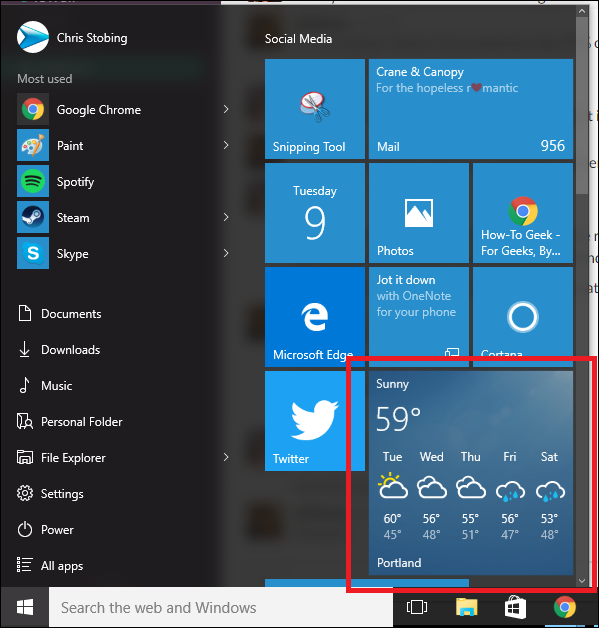Open the Mail tile showing 956 messages
The height and width of the screenshot is (628, 599).
[471, 109]
